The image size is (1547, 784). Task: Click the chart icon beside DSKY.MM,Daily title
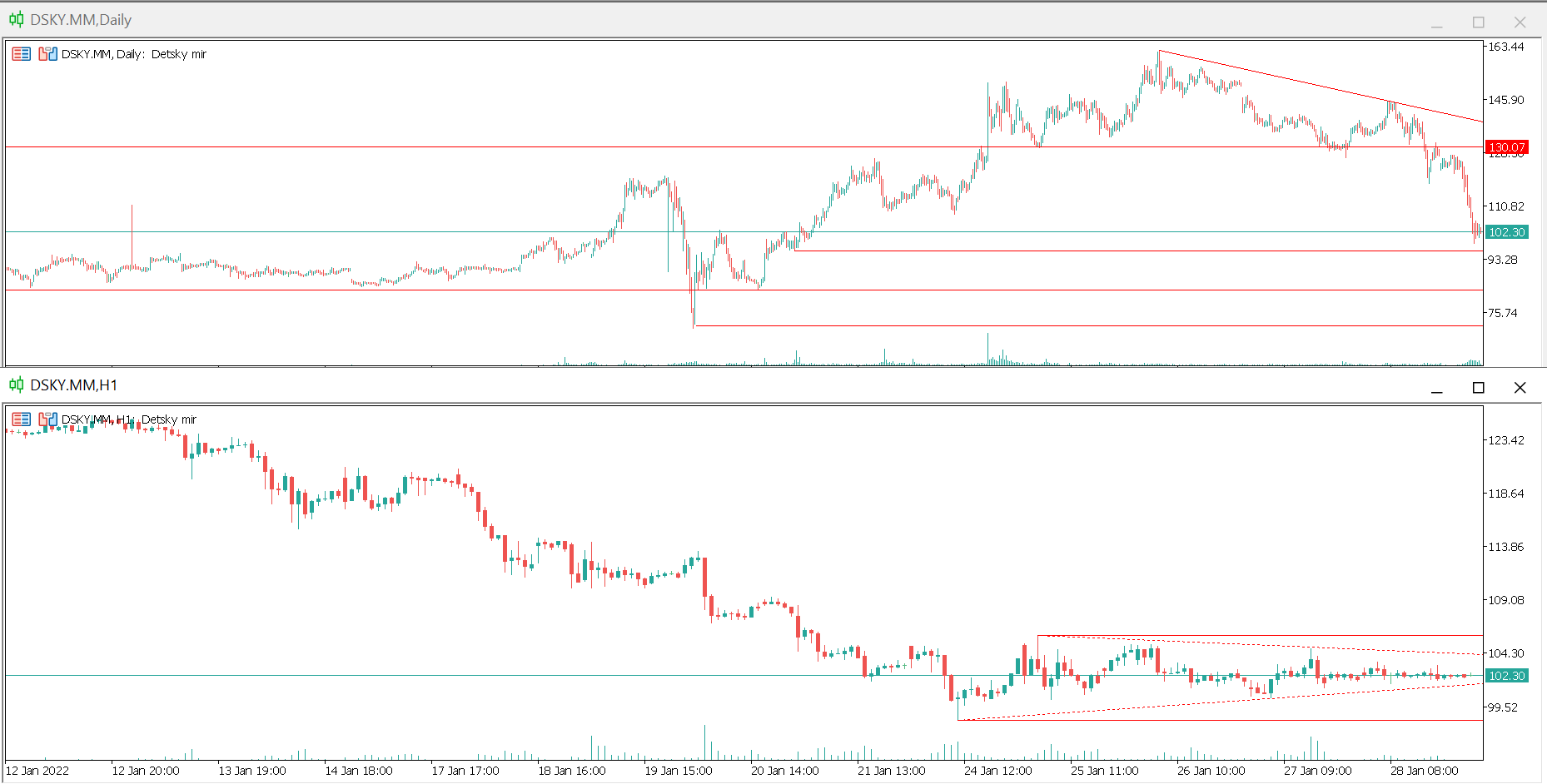pyautogui.click(x=16, y=19)
